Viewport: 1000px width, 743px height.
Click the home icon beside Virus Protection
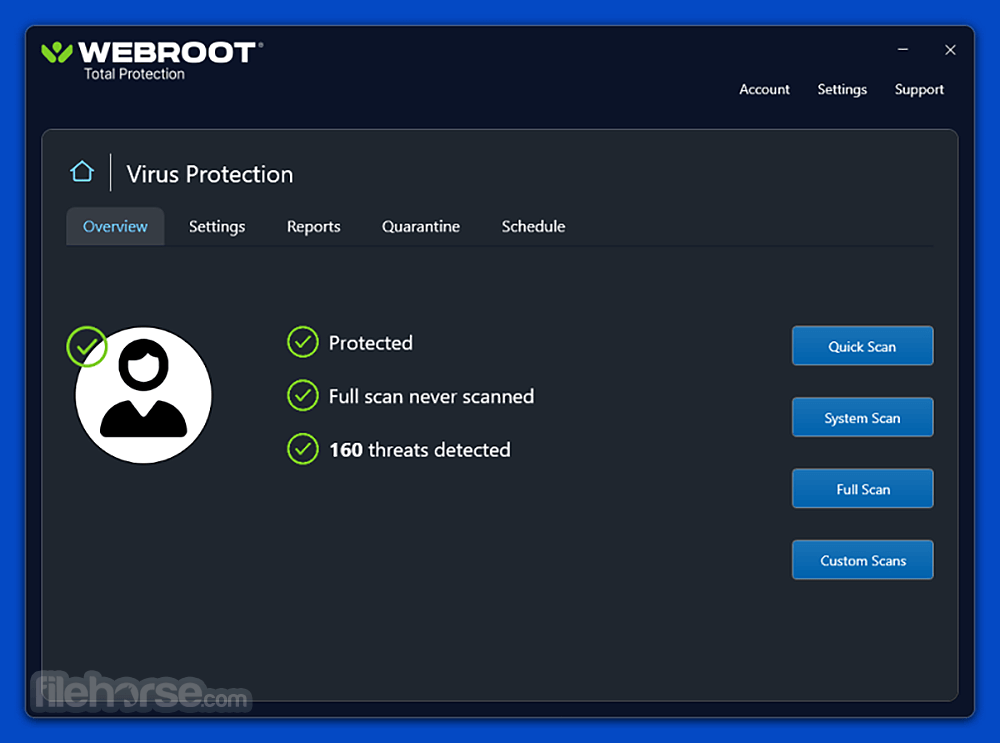click(x=82, y=172)
